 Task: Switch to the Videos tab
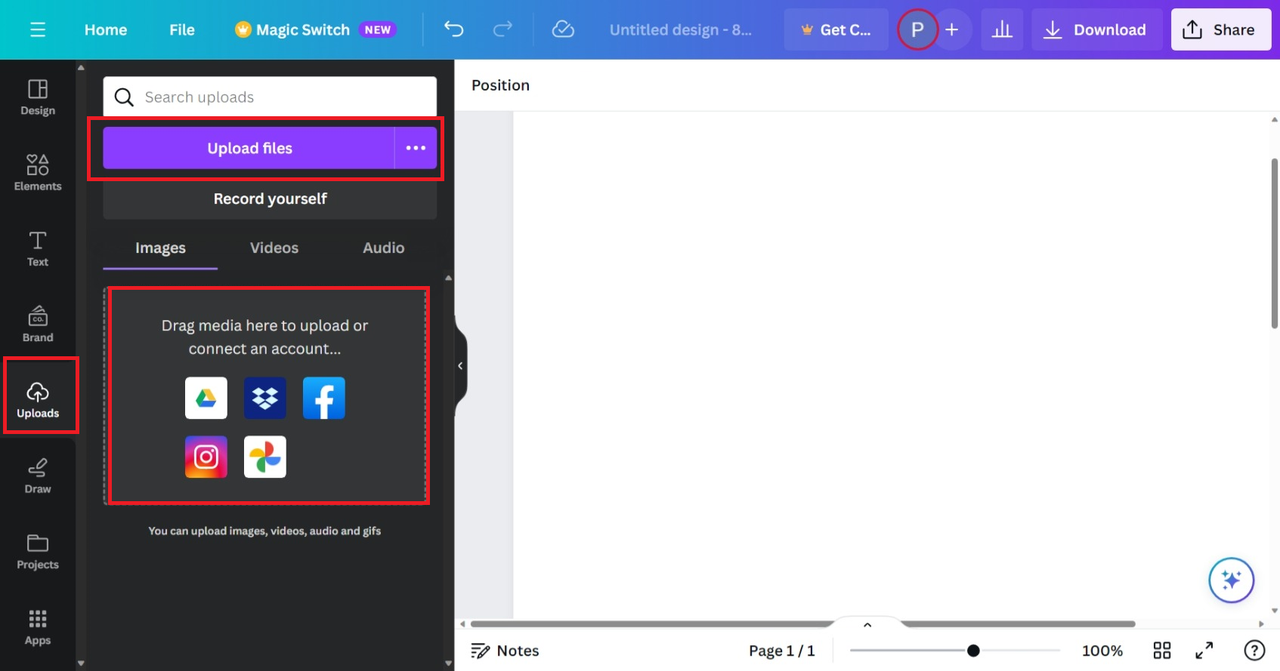274,248
